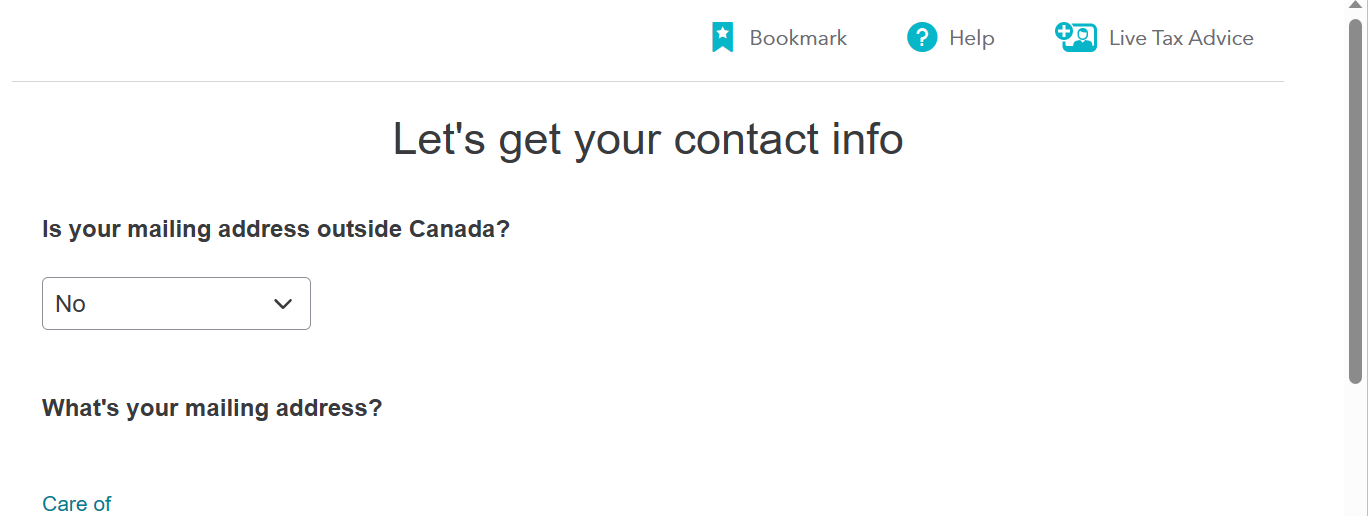The height and width of the screenshot is (516, 1368).
Task: Open the Live Tax Advice text link
Action: [1181, 38]
